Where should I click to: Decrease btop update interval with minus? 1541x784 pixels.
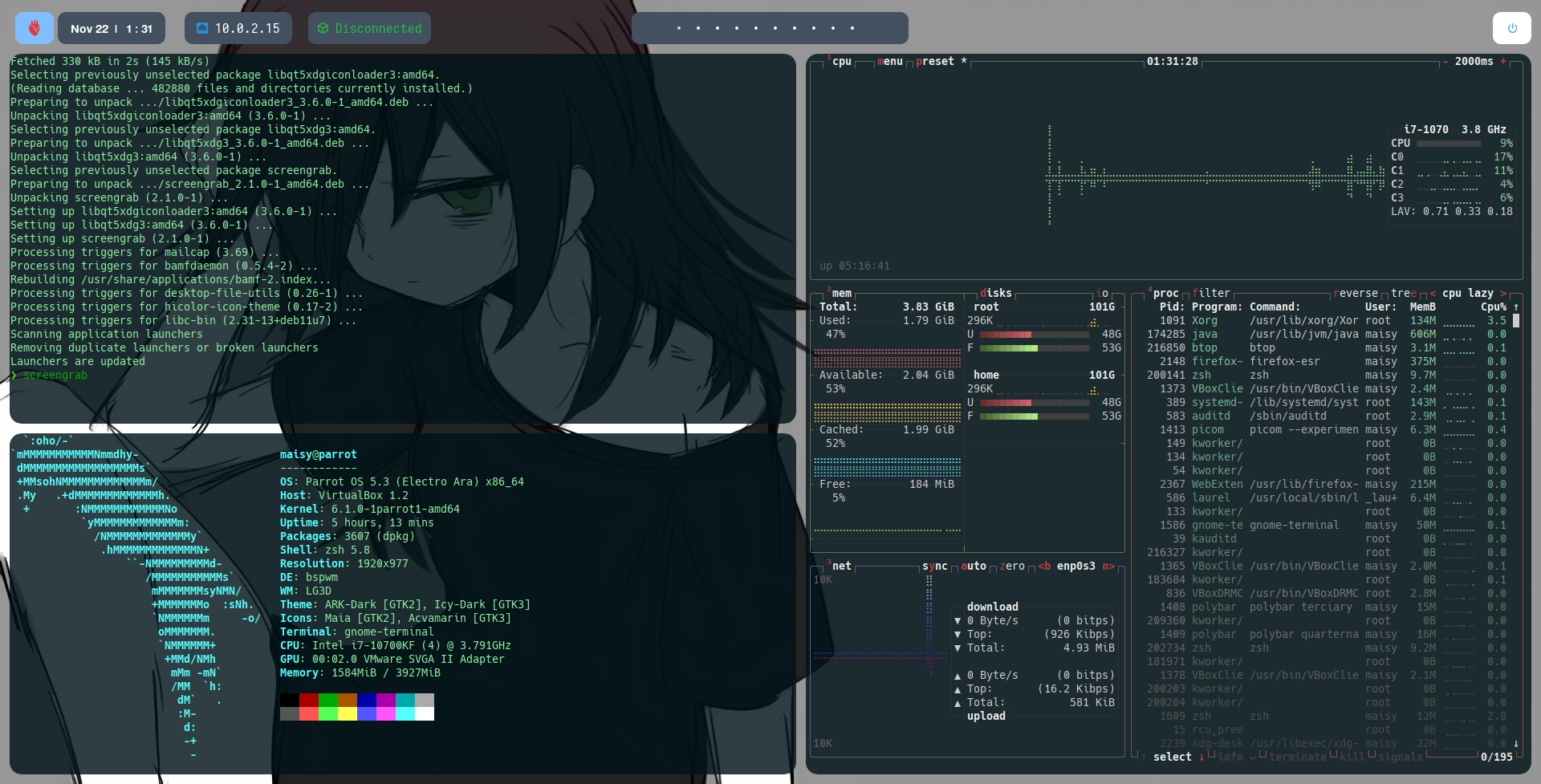coord(1445,62)
